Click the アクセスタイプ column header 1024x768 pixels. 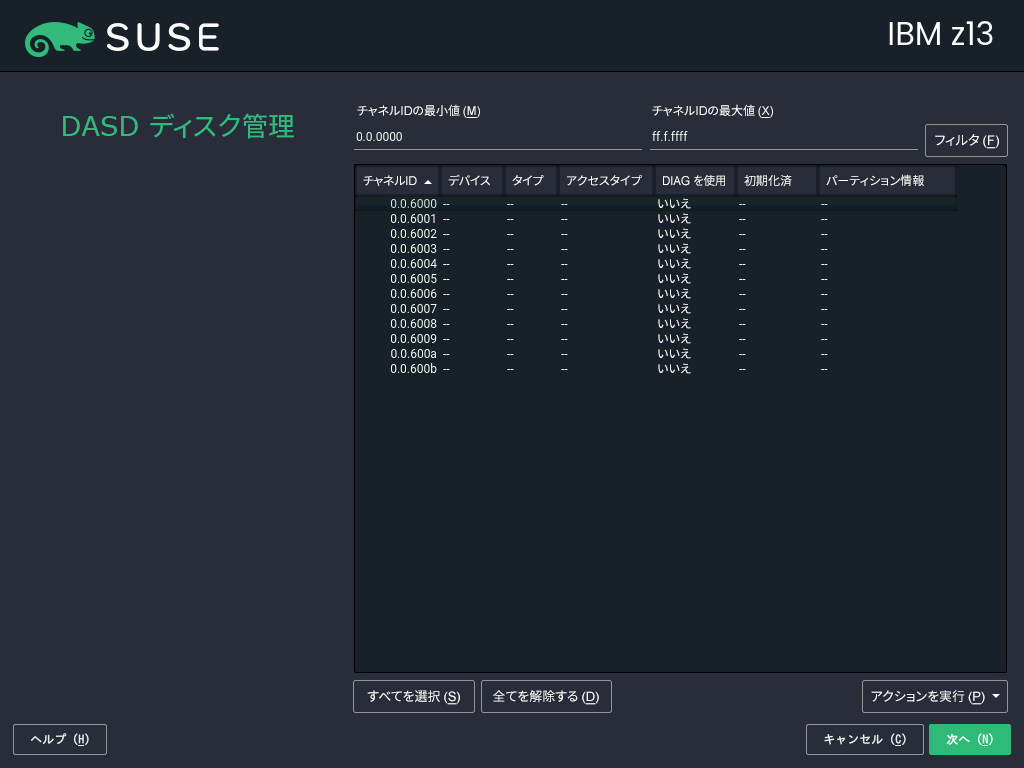604,181
